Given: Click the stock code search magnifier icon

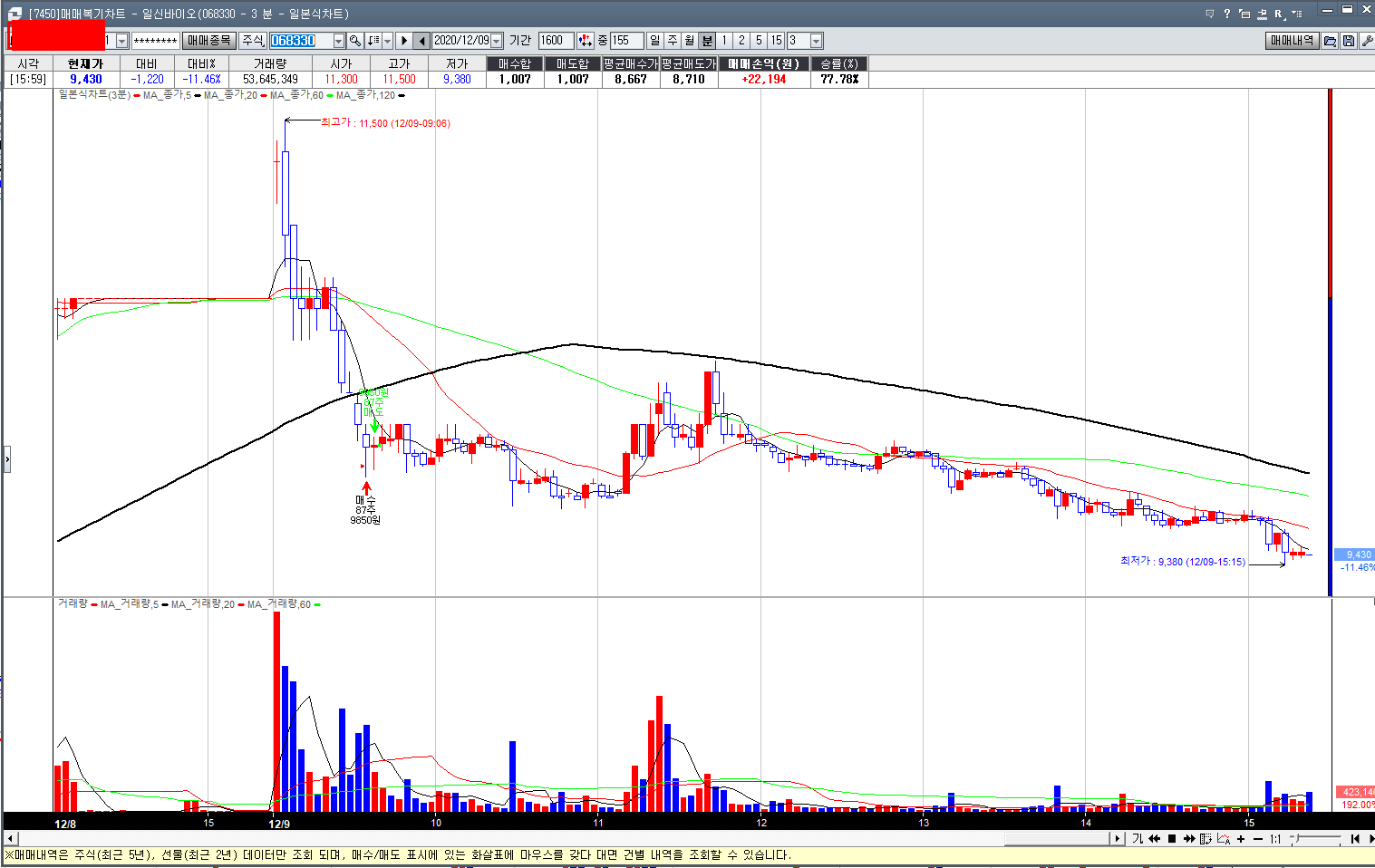Looking at the screenshot, I should point(355,41).
